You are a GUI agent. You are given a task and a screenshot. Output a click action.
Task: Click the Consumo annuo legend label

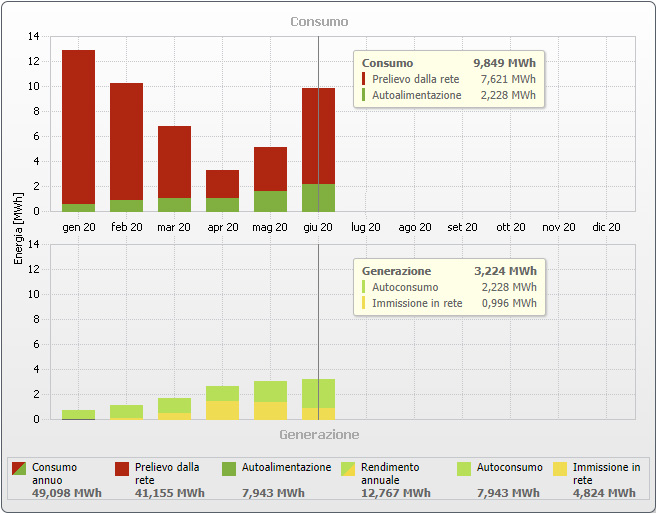pos(54,474)
